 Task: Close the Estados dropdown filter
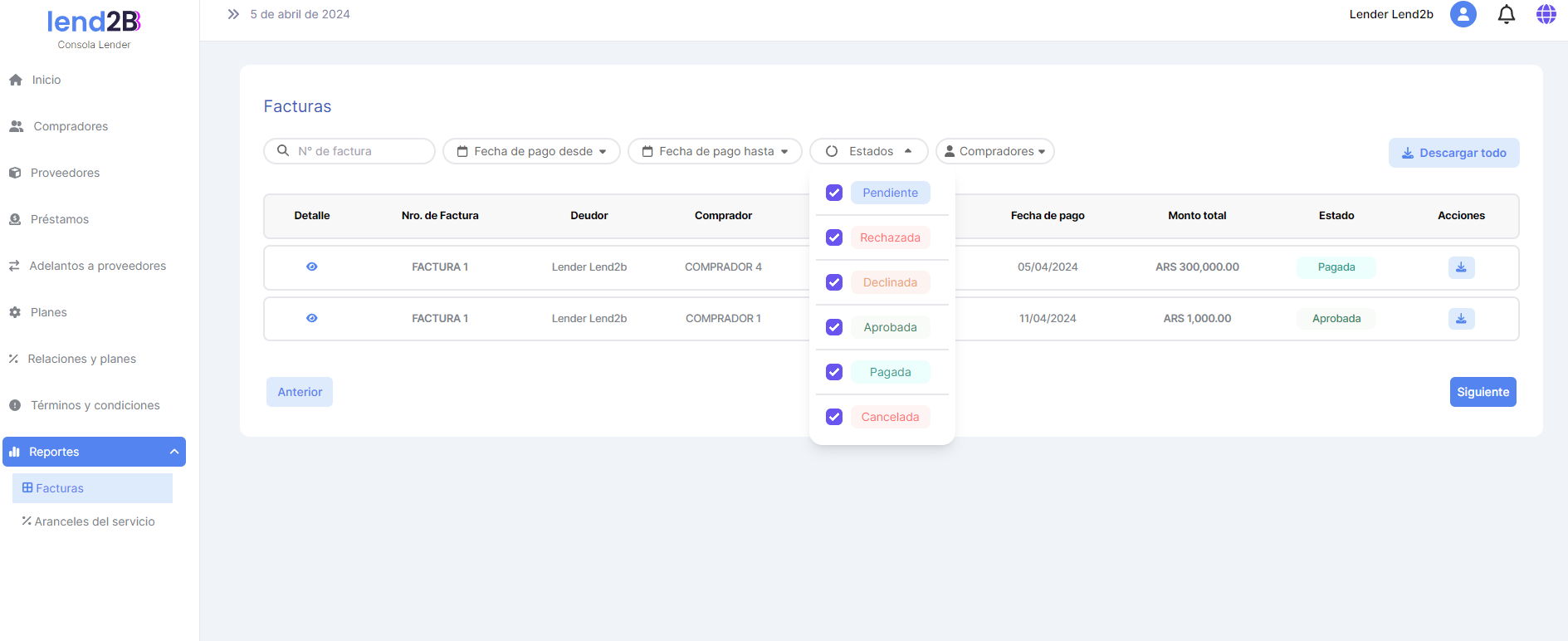pyautogui.click(x=868, y=151)
